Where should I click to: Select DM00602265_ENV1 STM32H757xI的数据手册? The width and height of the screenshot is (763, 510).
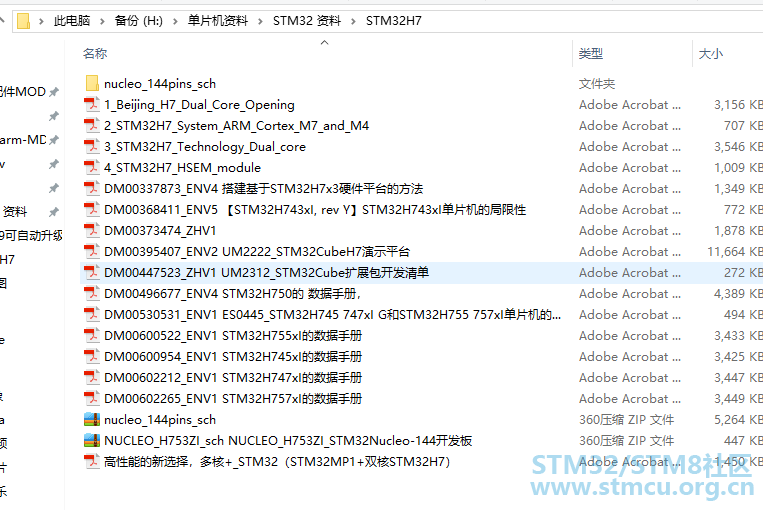233,398
